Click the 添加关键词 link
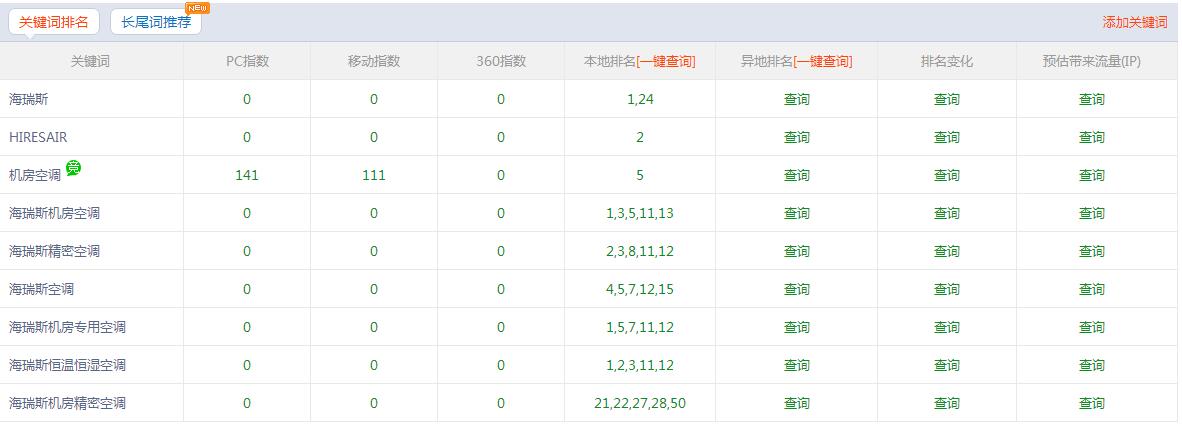This screenshot has height=430, width=1182. pos(1134,22)
